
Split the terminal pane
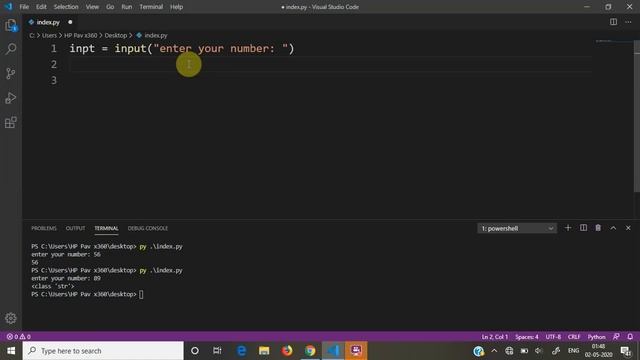point(583,228)
